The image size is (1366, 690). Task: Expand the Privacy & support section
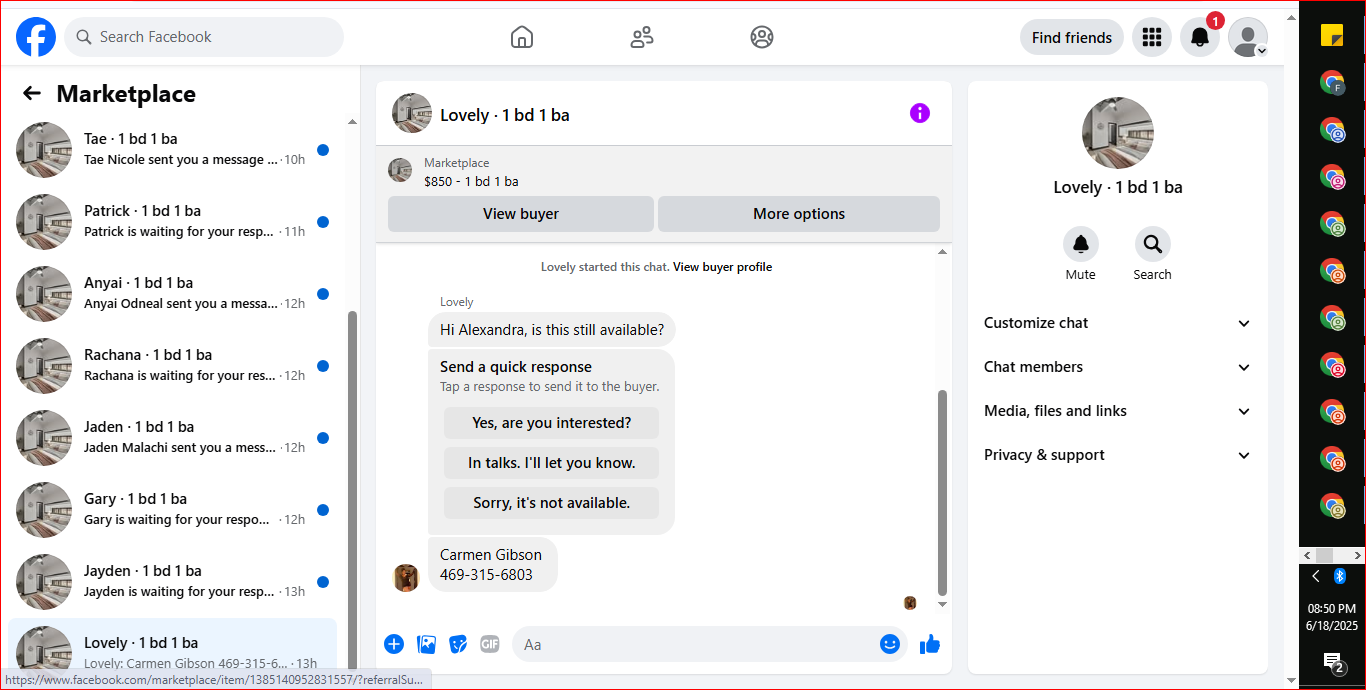(1118, 455)
